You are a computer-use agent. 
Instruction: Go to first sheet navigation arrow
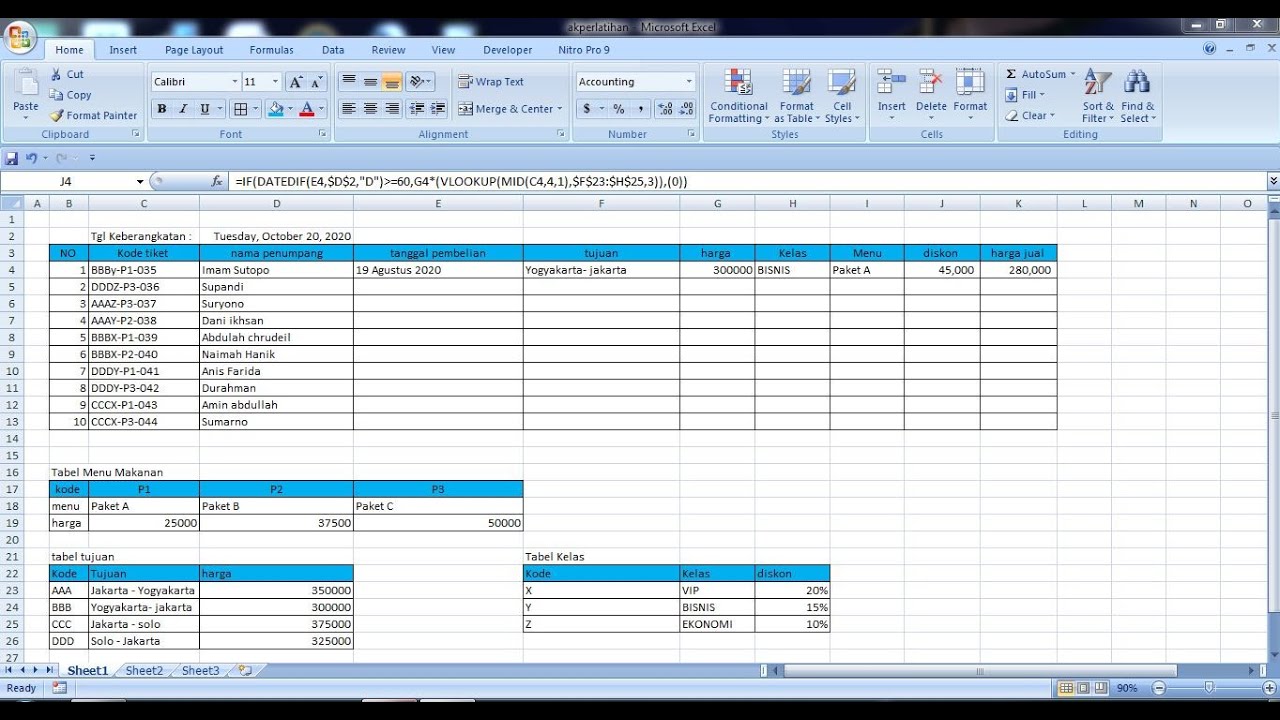coord(8,670)
